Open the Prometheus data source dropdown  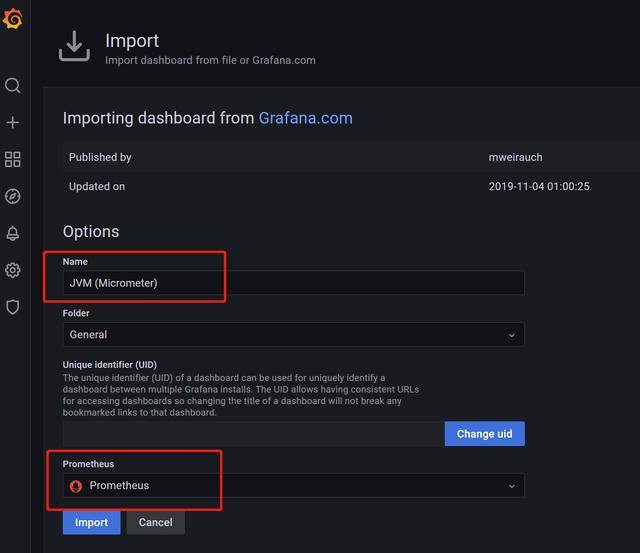click(x=293, y=486)
